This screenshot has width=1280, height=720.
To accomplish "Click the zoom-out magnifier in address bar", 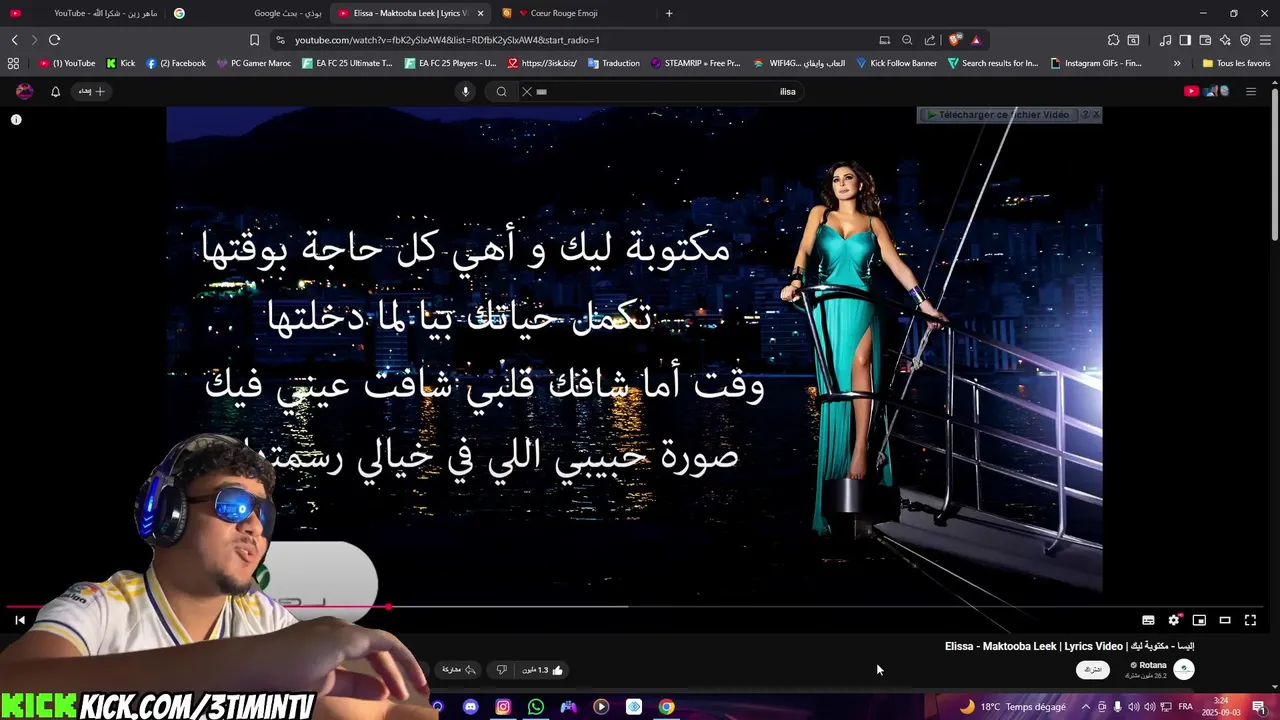I will coord(907,40).
